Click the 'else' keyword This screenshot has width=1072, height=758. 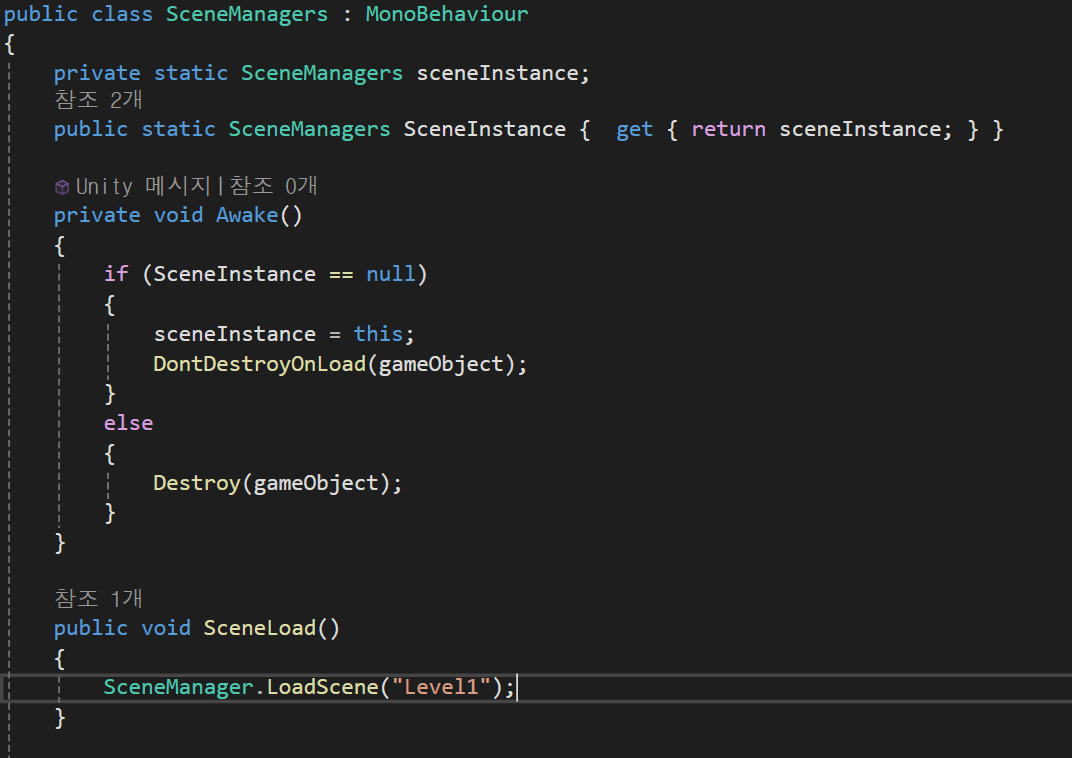pos(129,423)
